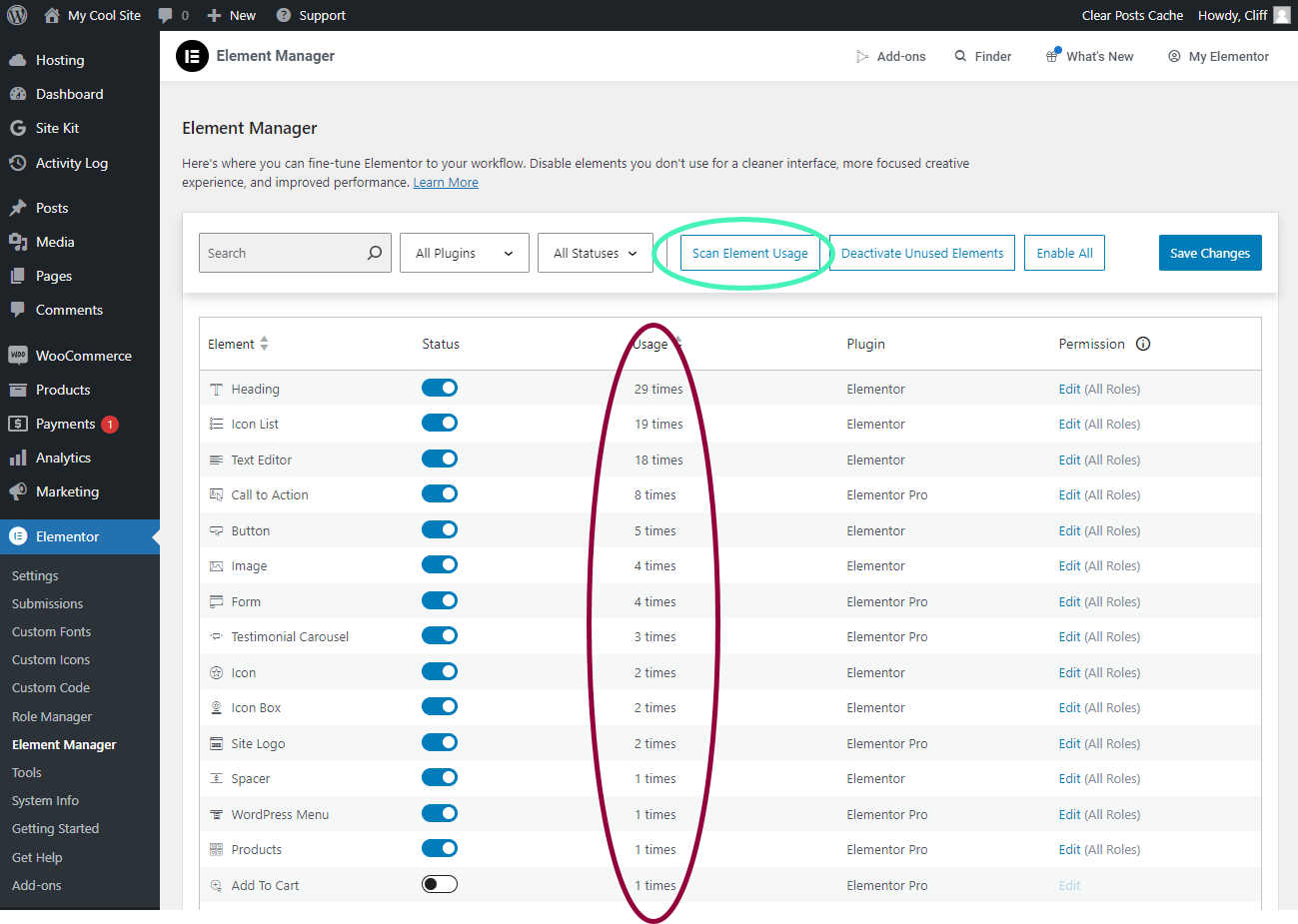Disable the Button element switch
Screen dimensions: 1298x924
[440, 529]
